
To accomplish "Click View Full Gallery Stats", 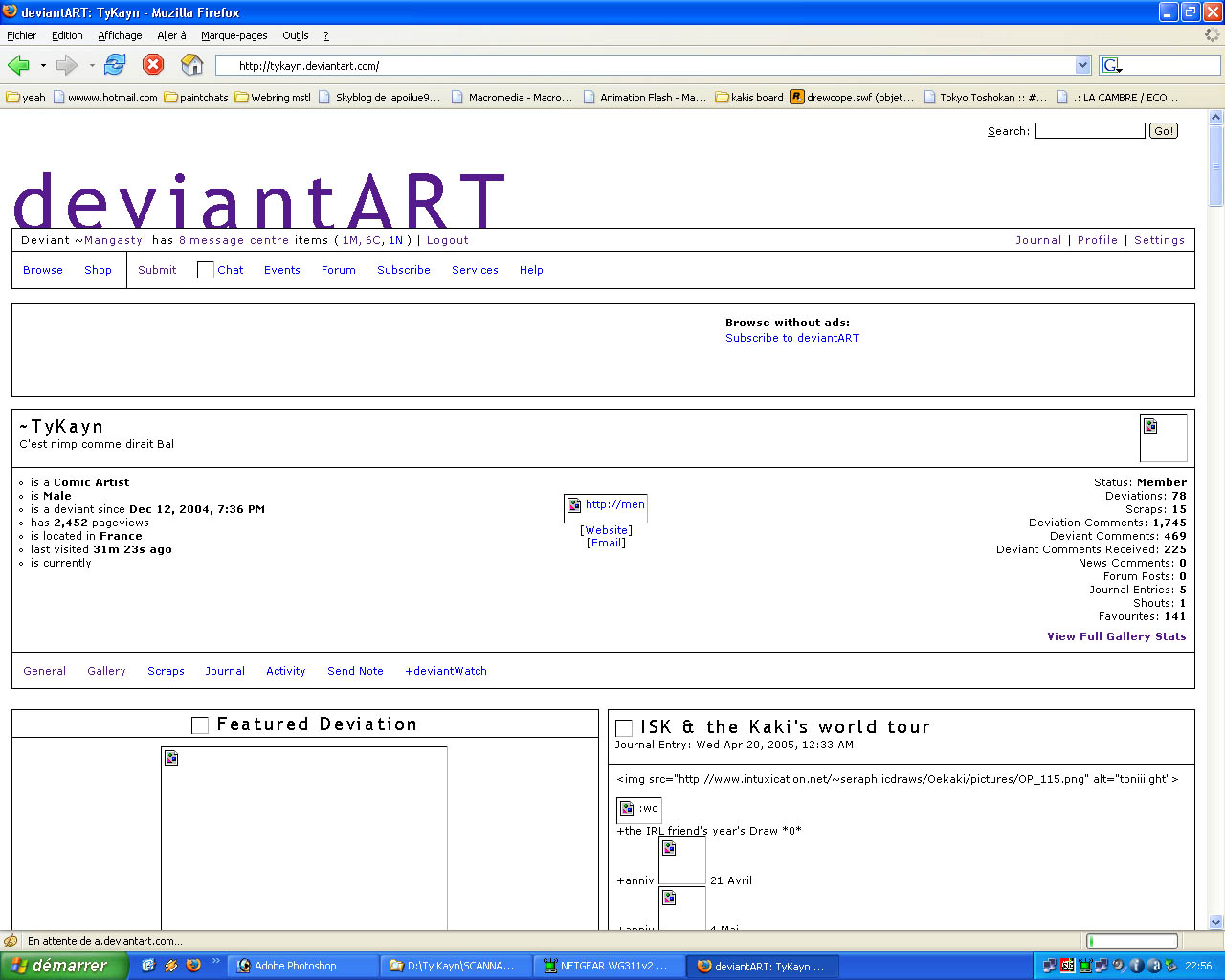I will click(1116, 636).
